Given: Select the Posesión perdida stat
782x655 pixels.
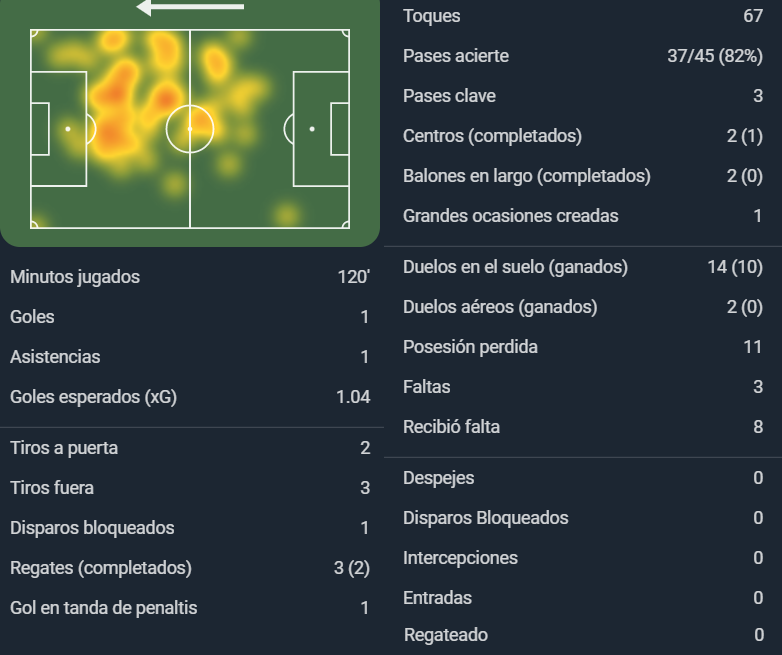Looking at the screenshot, I should pos(583,347).
